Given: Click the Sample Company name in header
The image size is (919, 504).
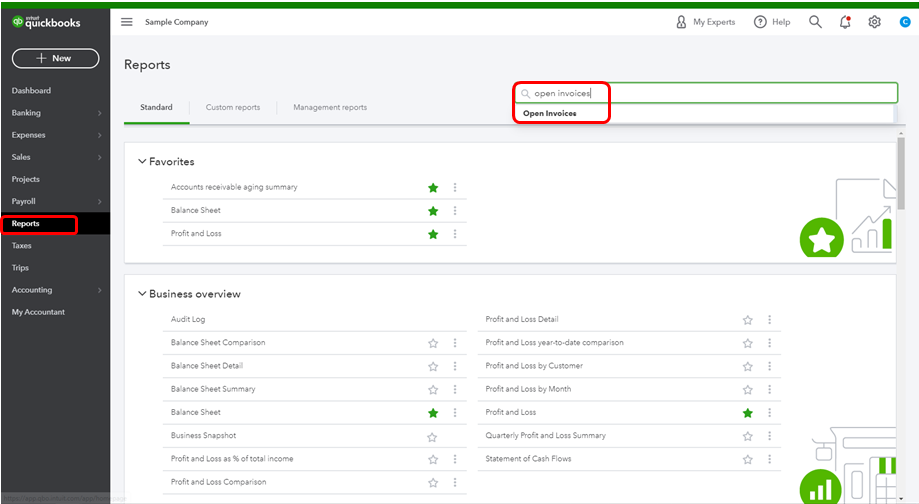Looking at the screenshot, I should click(176, 22).
